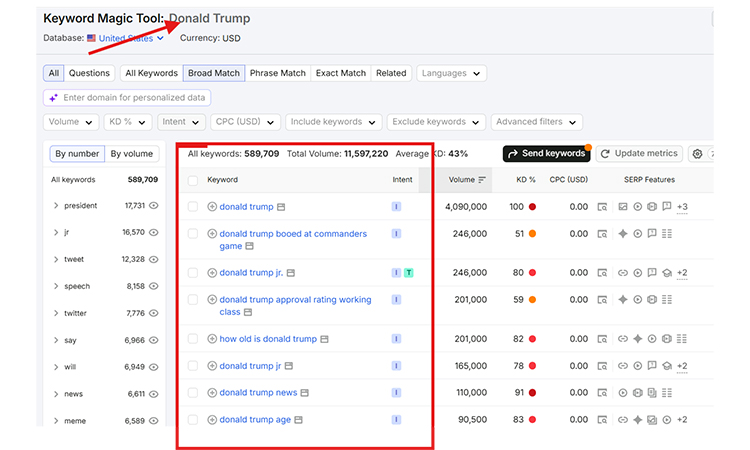Select the Related tab

point(391,73)
